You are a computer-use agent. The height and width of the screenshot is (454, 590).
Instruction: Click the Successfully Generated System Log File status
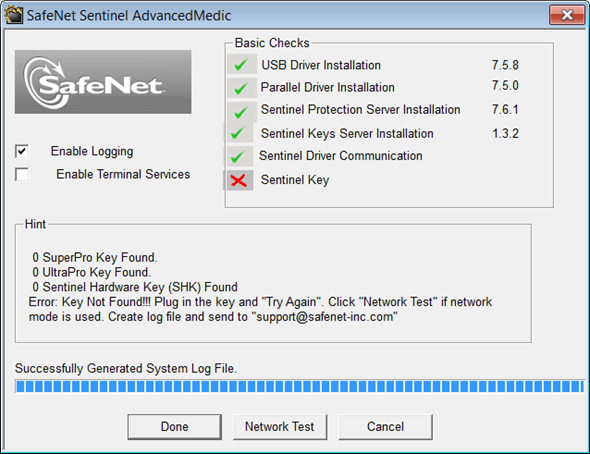(126, 368)
